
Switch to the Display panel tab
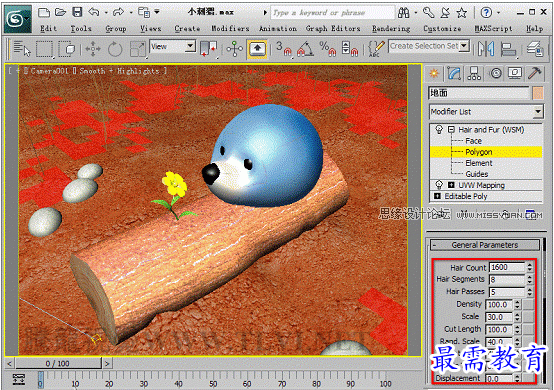tap(515, 73)
